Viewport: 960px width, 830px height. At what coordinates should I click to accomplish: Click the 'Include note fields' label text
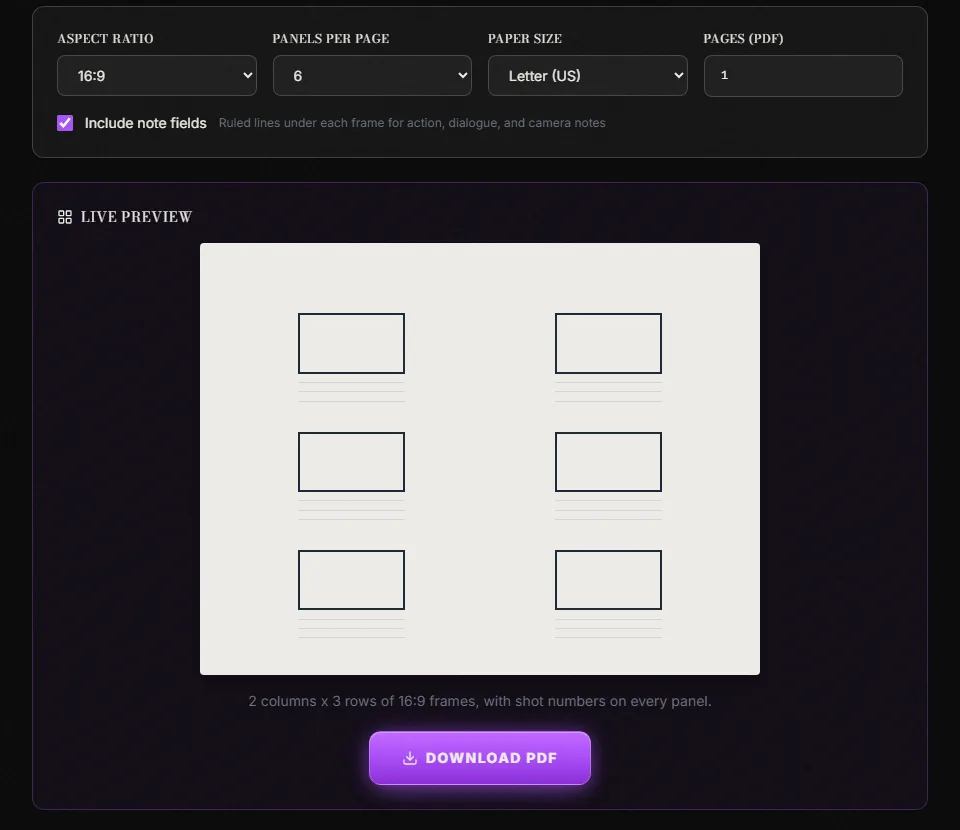point(146,123)
